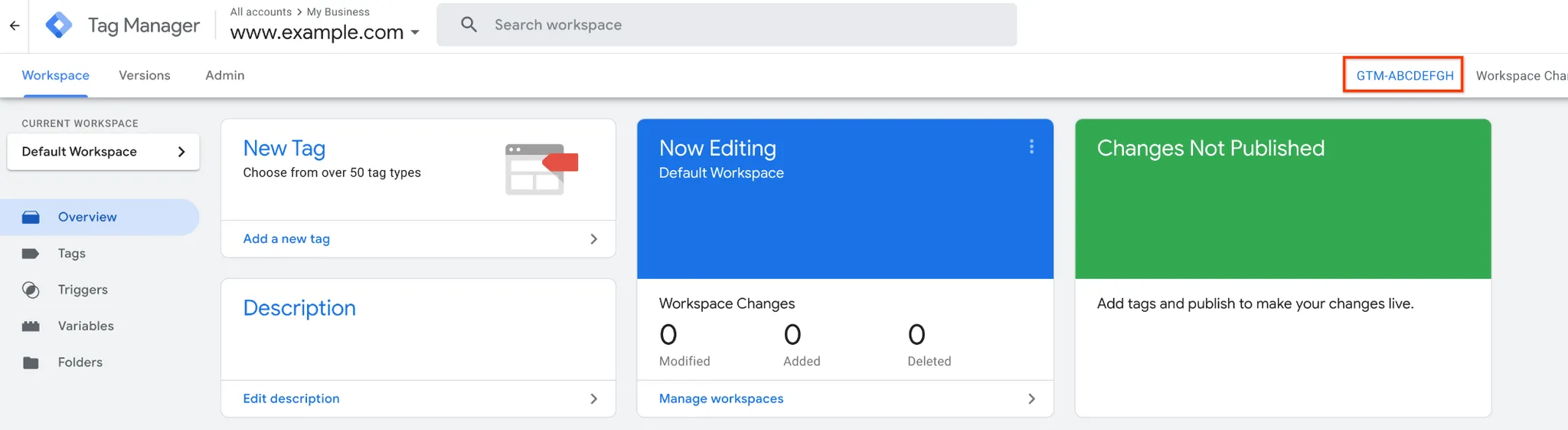Open the Variables section
Image resolution: width=1568 pixels, height=430 pixels.
pos(86,326)
